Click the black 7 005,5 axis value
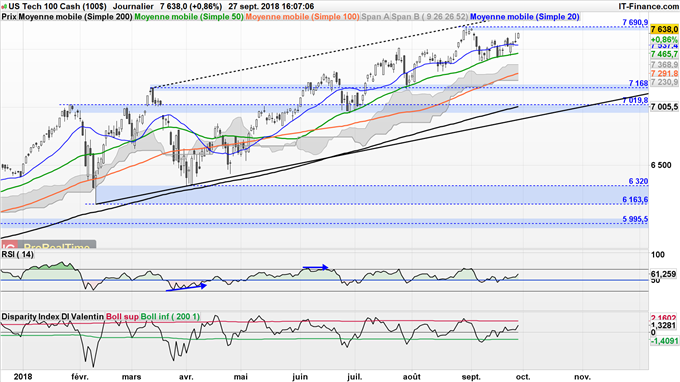The image size is (680, 382). tap(664, 107)
